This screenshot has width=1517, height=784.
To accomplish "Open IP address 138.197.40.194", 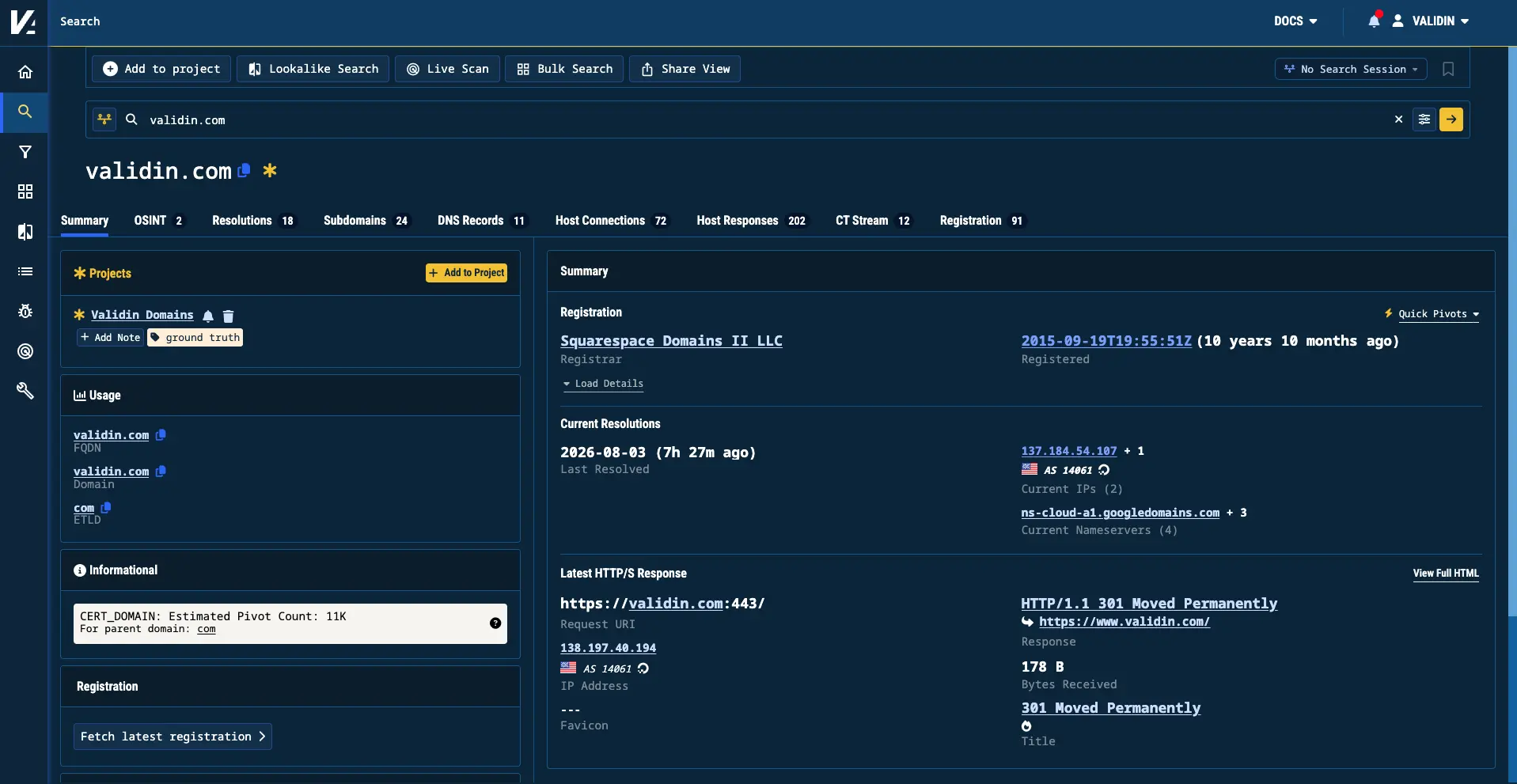I will tap(609, 648).
